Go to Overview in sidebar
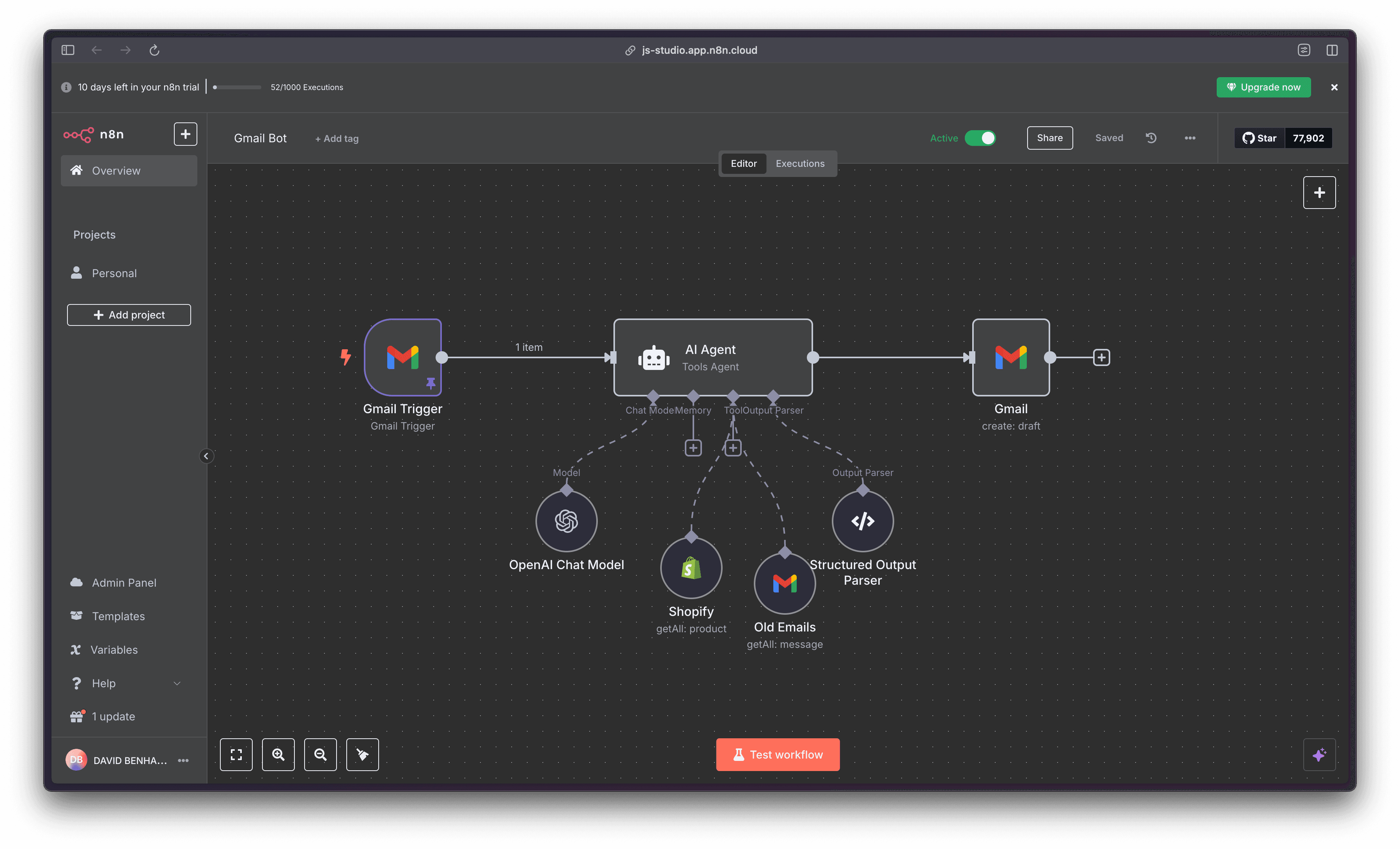This screenshot has width=1400, height=849. tap(129, 171)
